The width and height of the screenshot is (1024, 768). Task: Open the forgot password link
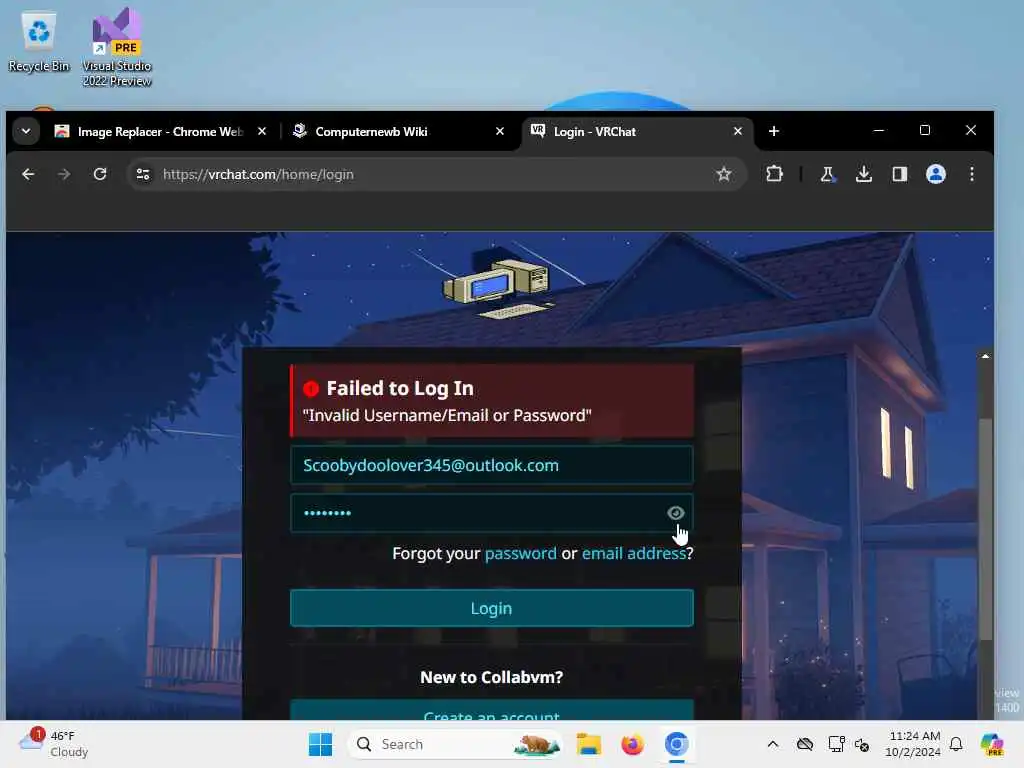(x=520, y=554)
